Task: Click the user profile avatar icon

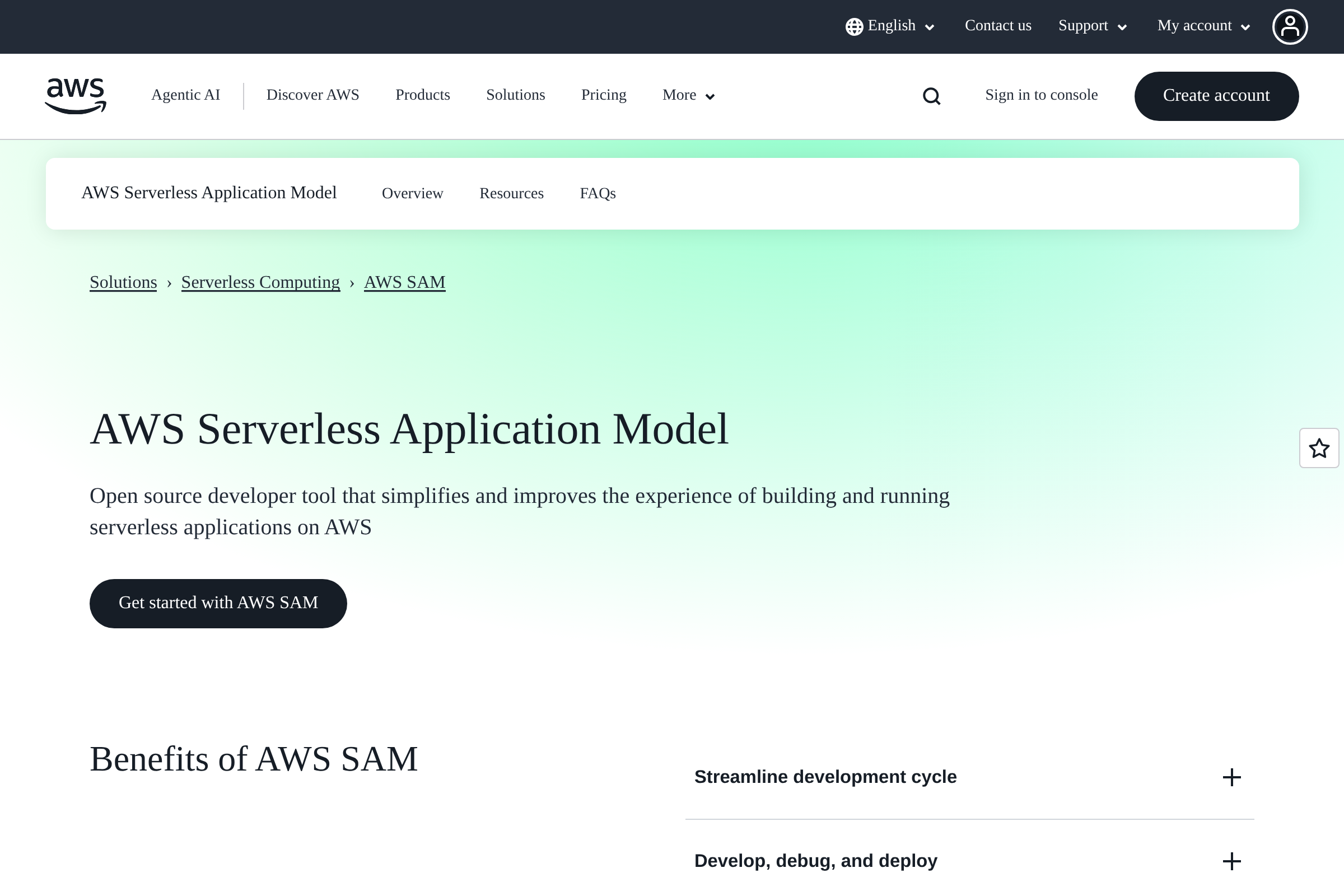Action: (1290, 27)
